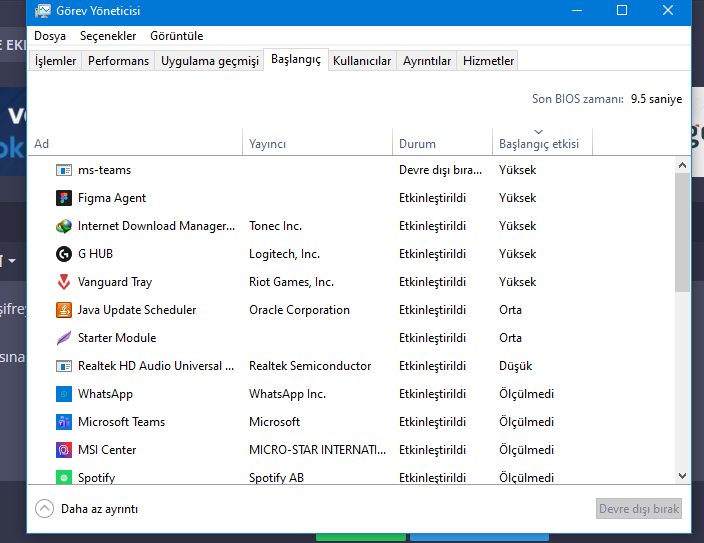The height and width of the screenshot is (543, 704).
Task: Sort by the Ad column header
Action: (135, 144)
